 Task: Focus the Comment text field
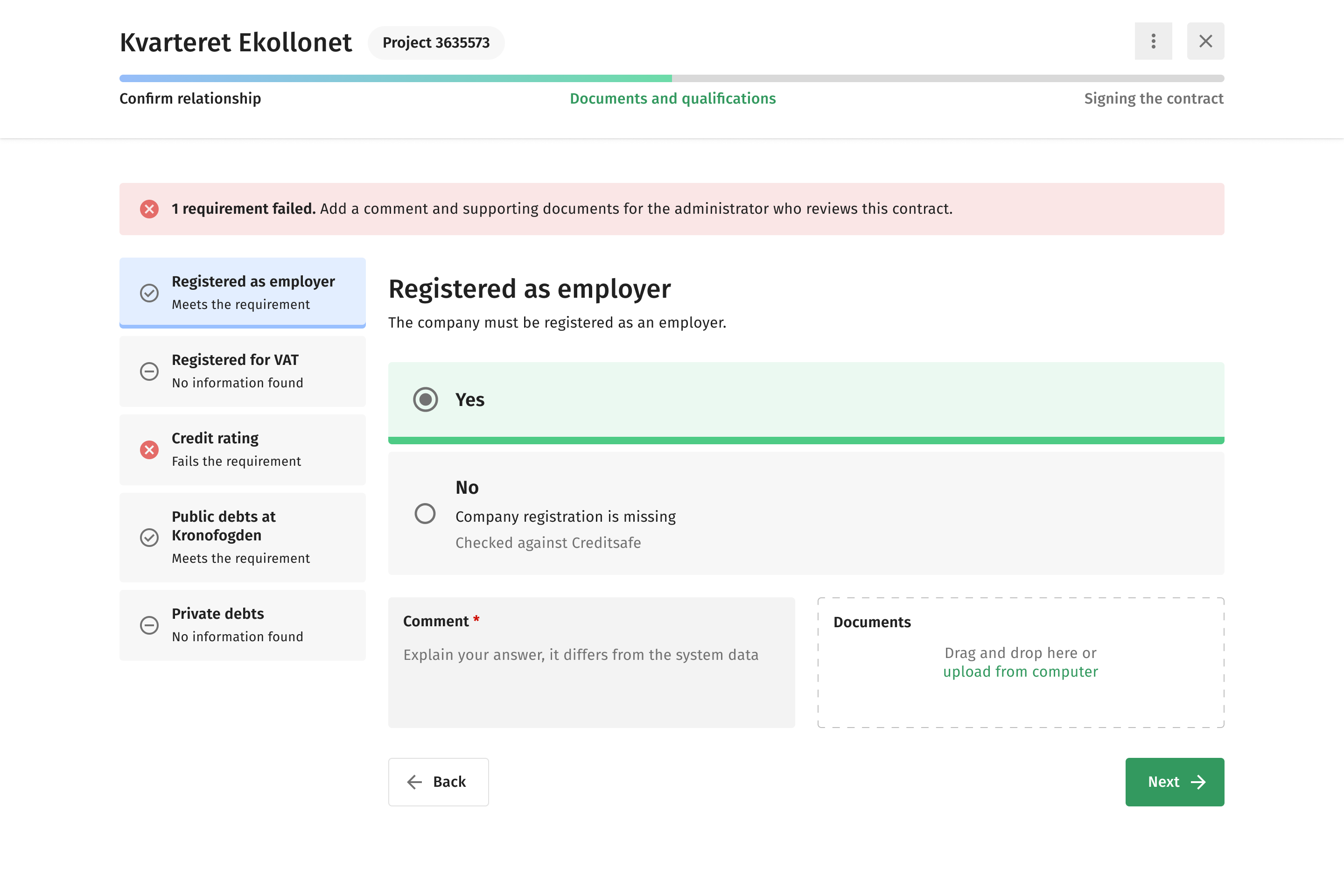point(591,663)
